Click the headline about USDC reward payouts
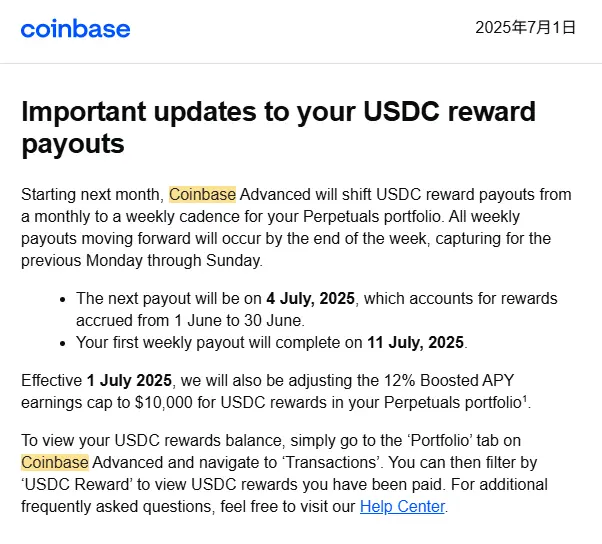602x544 pixels. (278, 127)
